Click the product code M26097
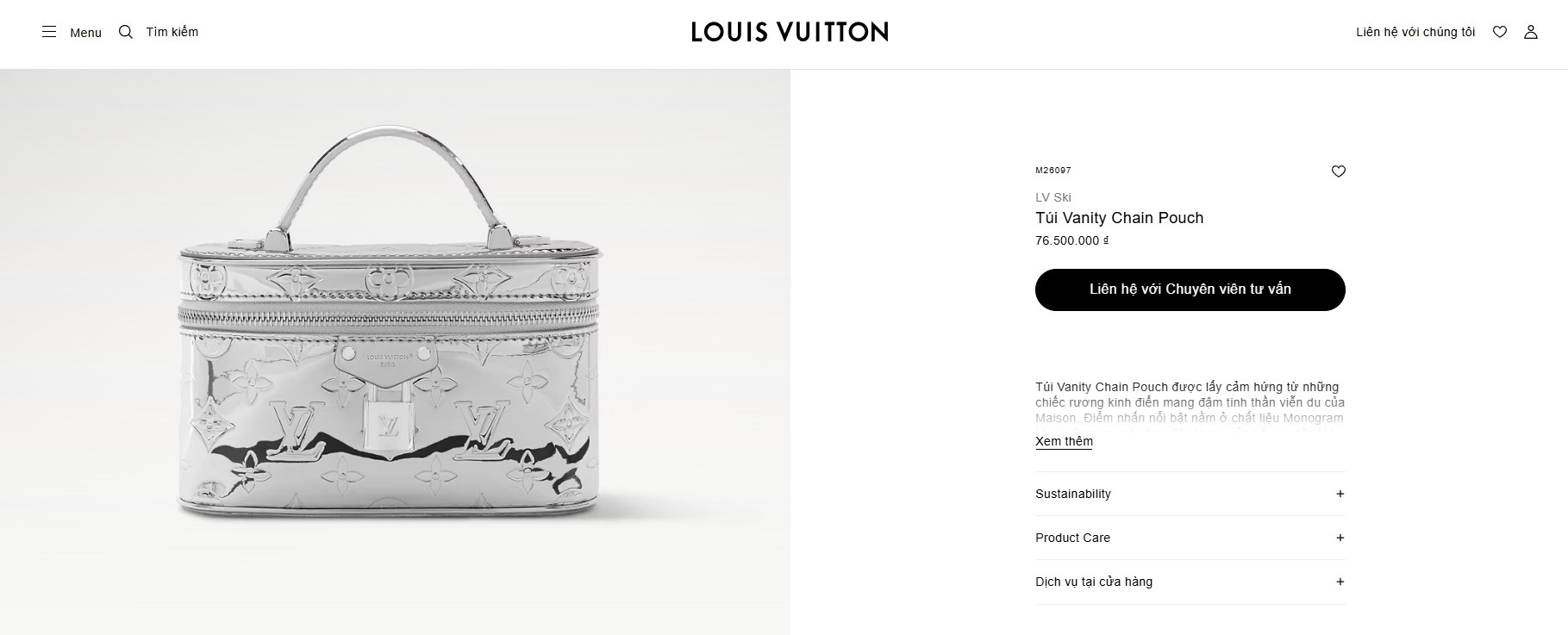The image size is (1568, 635). [1053, 171]
